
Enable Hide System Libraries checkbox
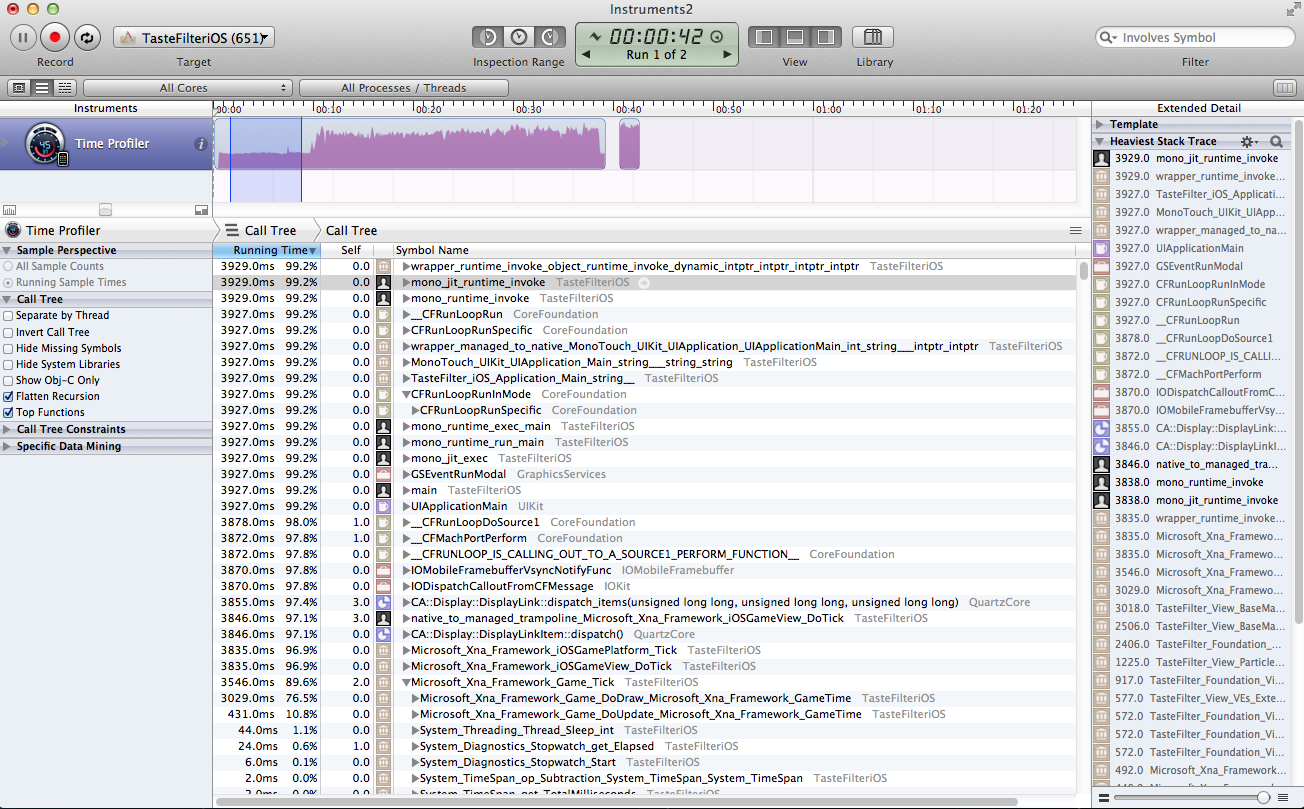(9, 364)
